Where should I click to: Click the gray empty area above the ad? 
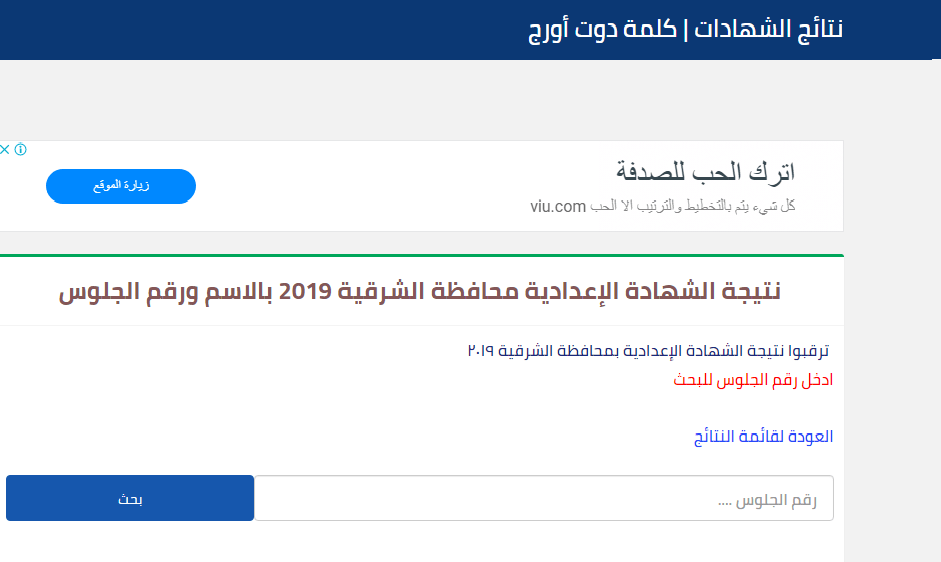point(420,99)
